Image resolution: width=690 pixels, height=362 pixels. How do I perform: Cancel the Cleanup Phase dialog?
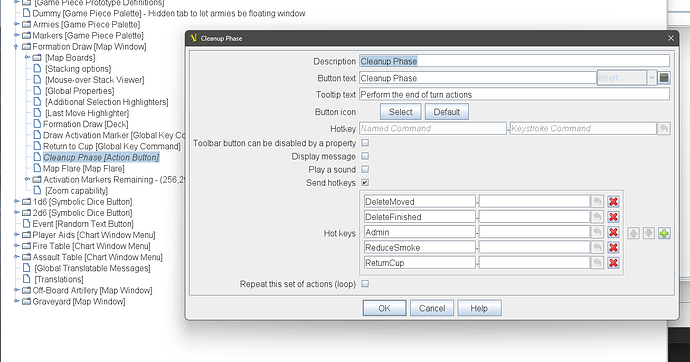pos(432,308)
